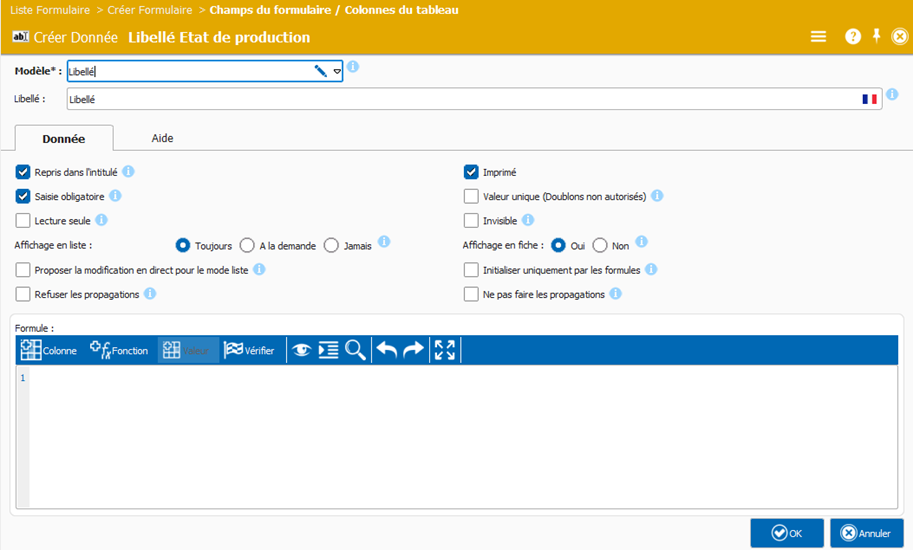This screenshot has height=550, width=913.
Task: Open search with the magnifying glass icon
Action: click(x=355, y=350)
